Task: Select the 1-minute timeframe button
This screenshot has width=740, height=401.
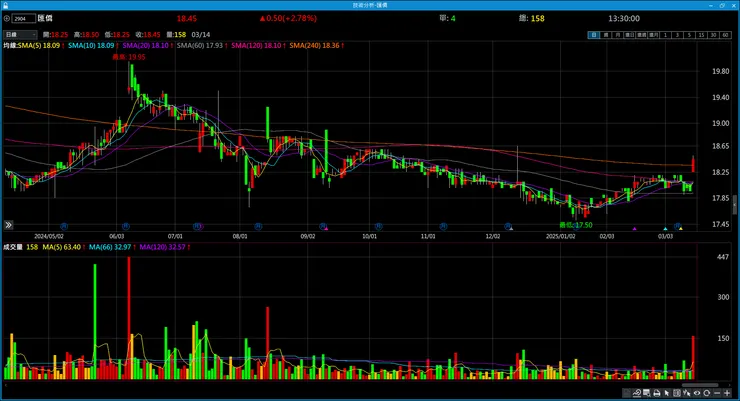Action: [x=665, y=35]
